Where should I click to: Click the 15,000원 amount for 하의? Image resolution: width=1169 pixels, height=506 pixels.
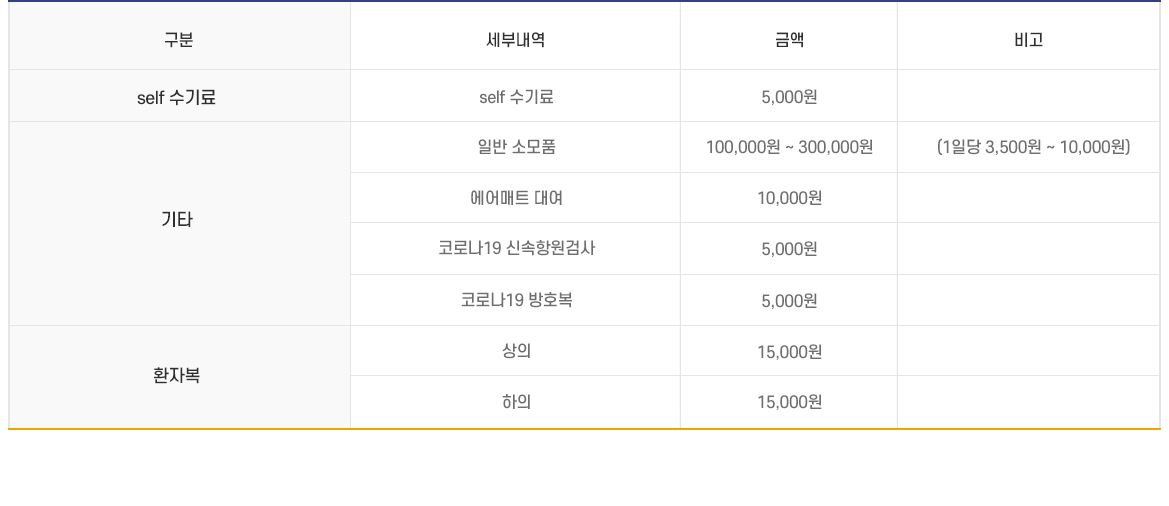click(x=789, y=402)
